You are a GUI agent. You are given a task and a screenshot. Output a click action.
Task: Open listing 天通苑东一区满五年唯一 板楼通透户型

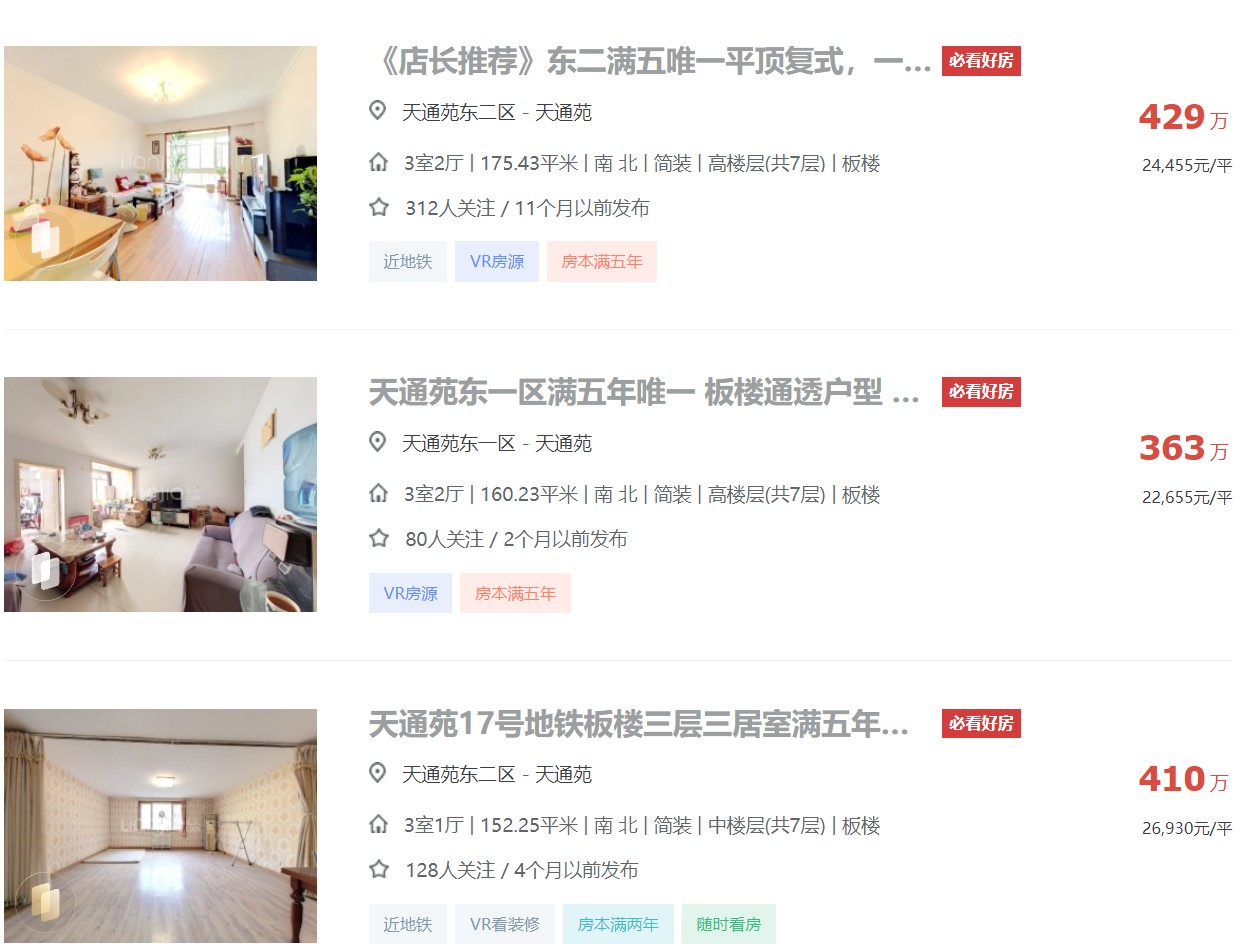coord(644,392)
